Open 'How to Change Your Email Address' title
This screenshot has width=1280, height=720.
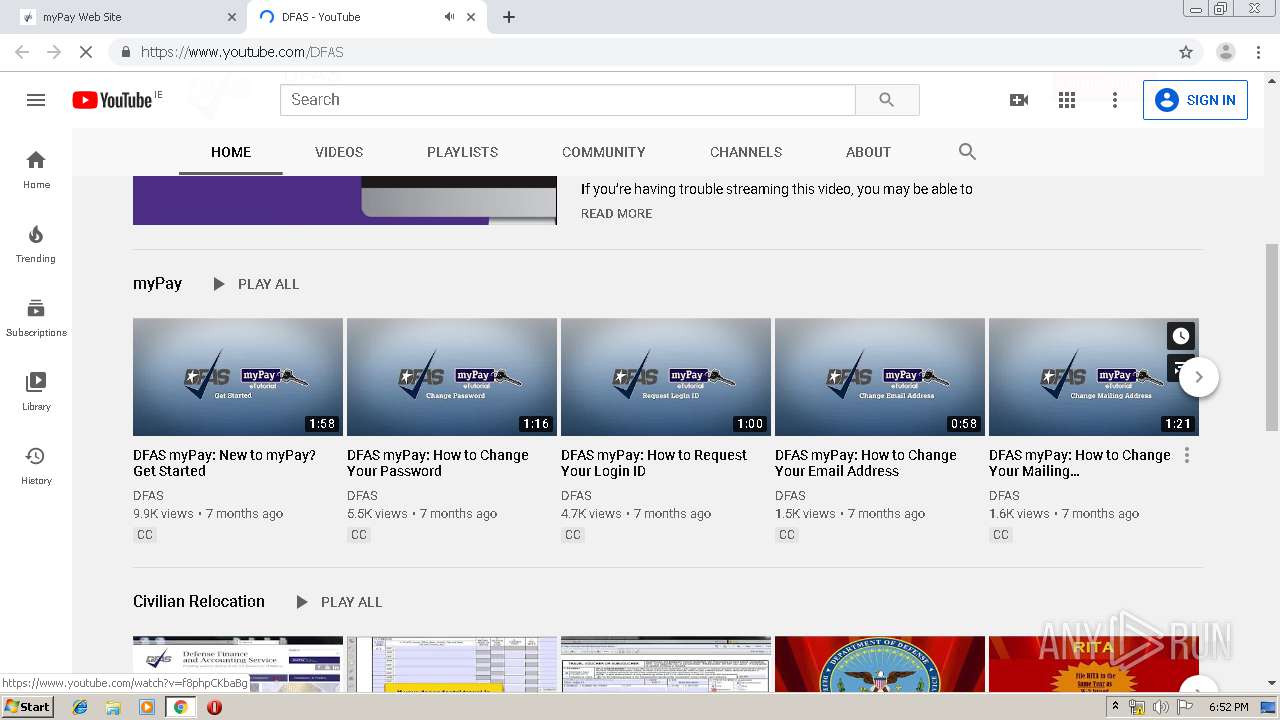pos(866,463)
